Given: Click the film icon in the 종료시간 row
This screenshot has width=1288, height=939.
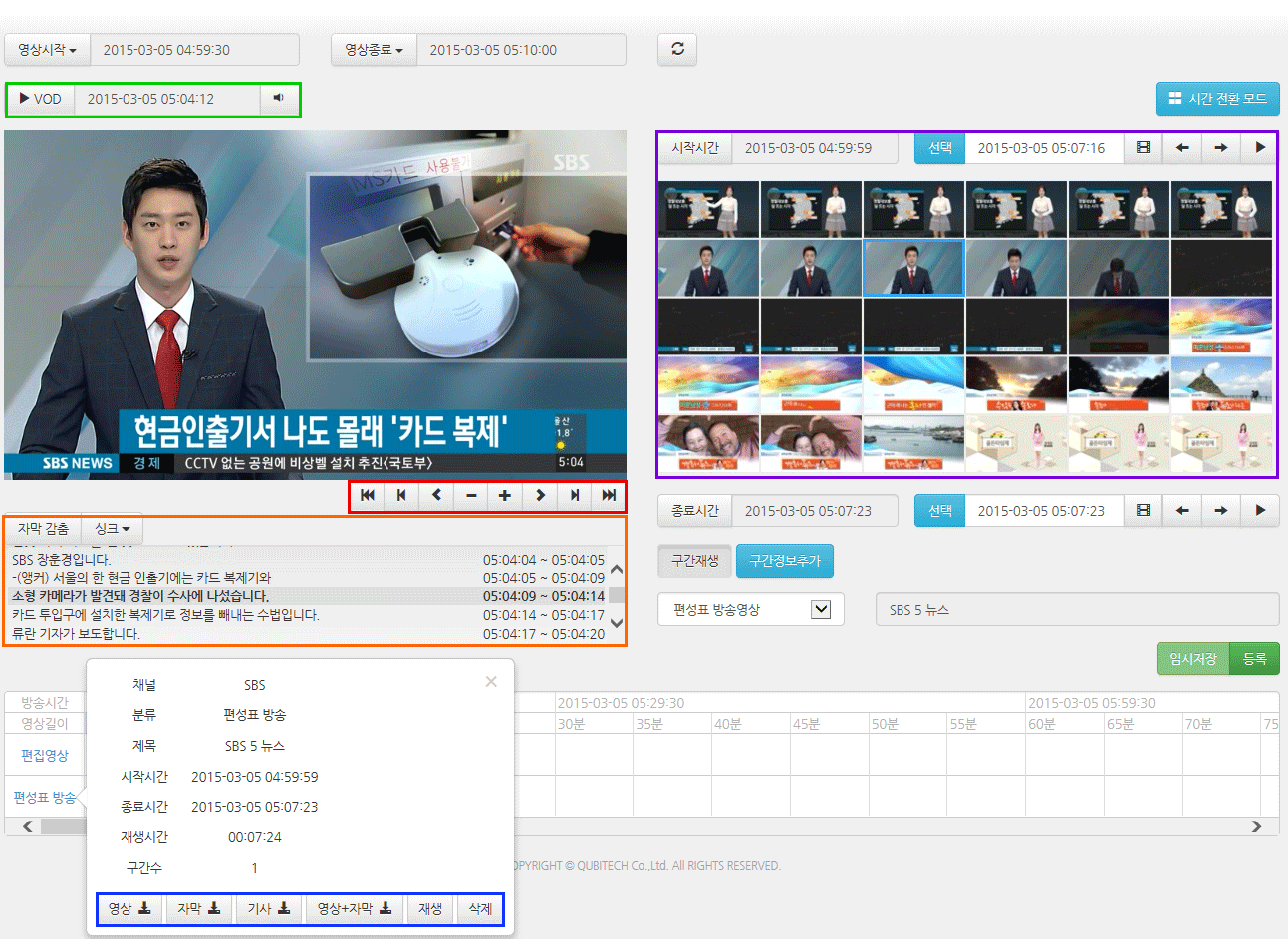Looking at the screenshot, I should [1143, 510].
